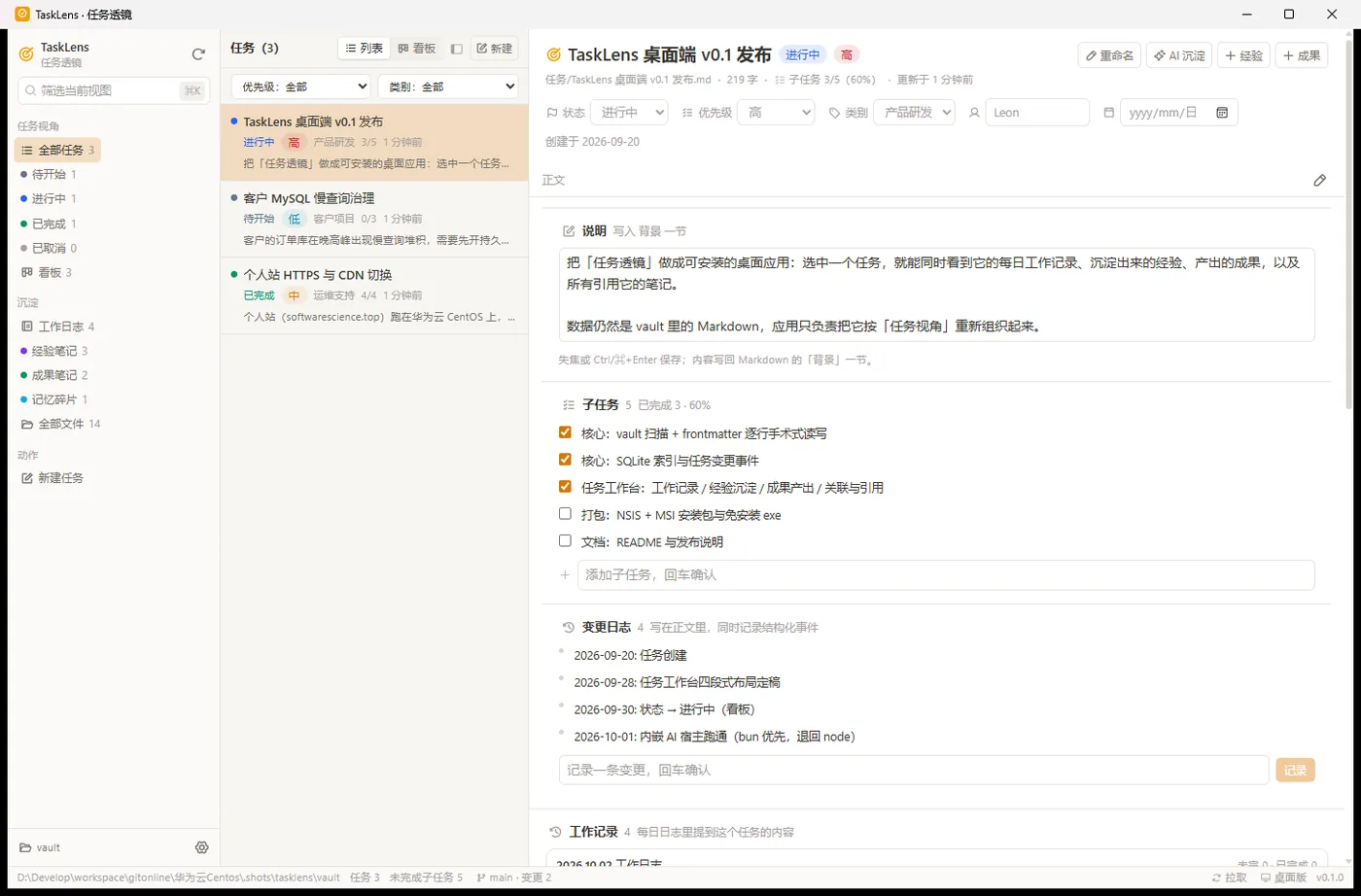Click the 记录 button beside change log input

coord(1295,771)
